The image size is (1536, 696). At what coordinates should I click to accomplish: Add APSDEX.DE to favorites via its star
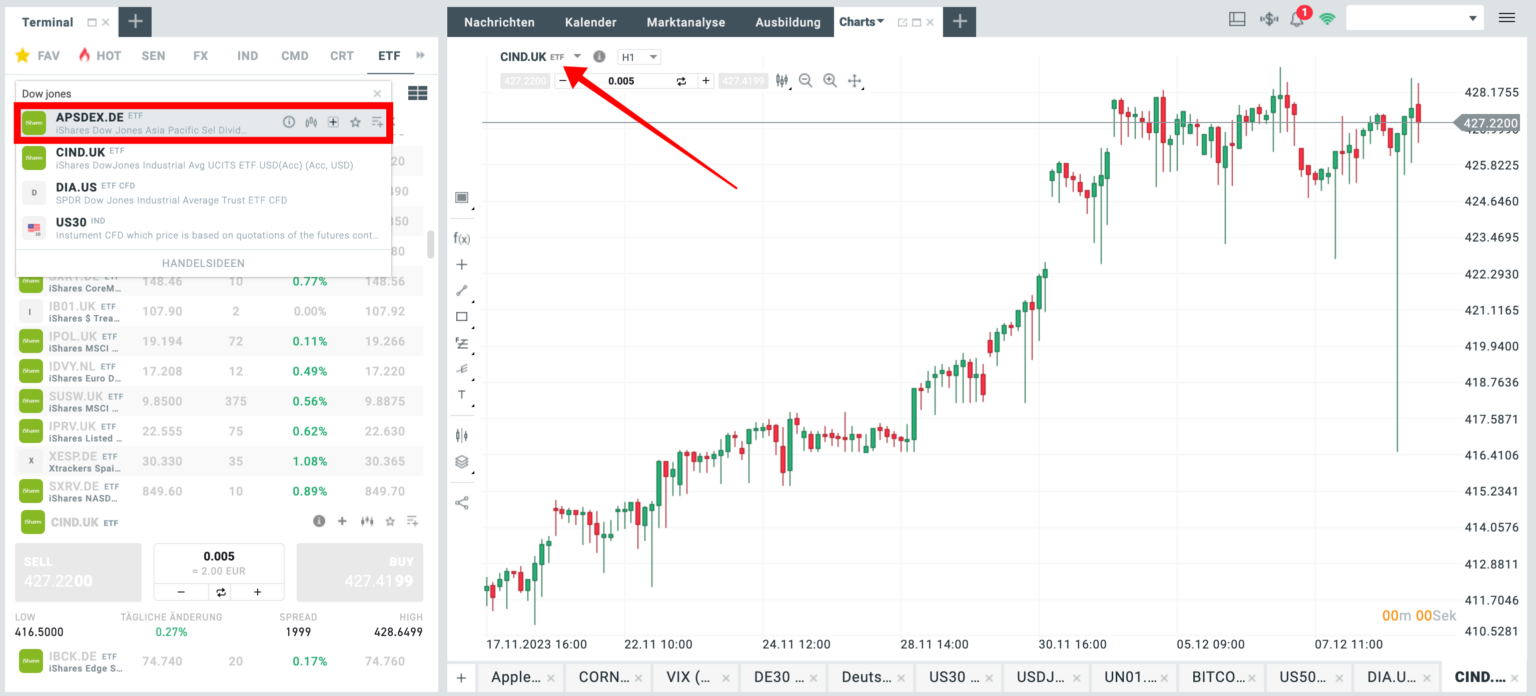point(356,121)
